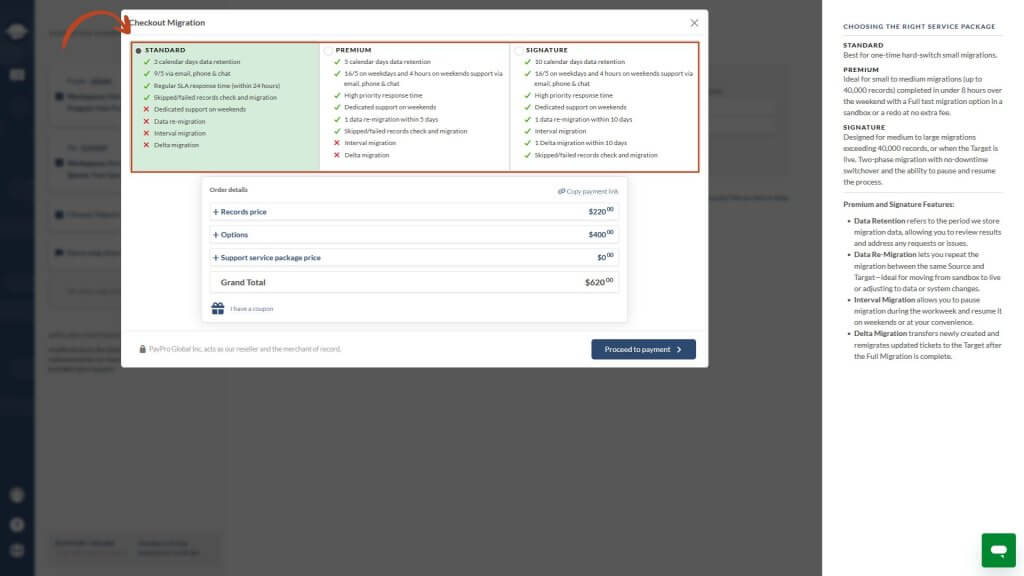Click the Signature plan title
This screenshot has height=576, width=1024.
546,50
